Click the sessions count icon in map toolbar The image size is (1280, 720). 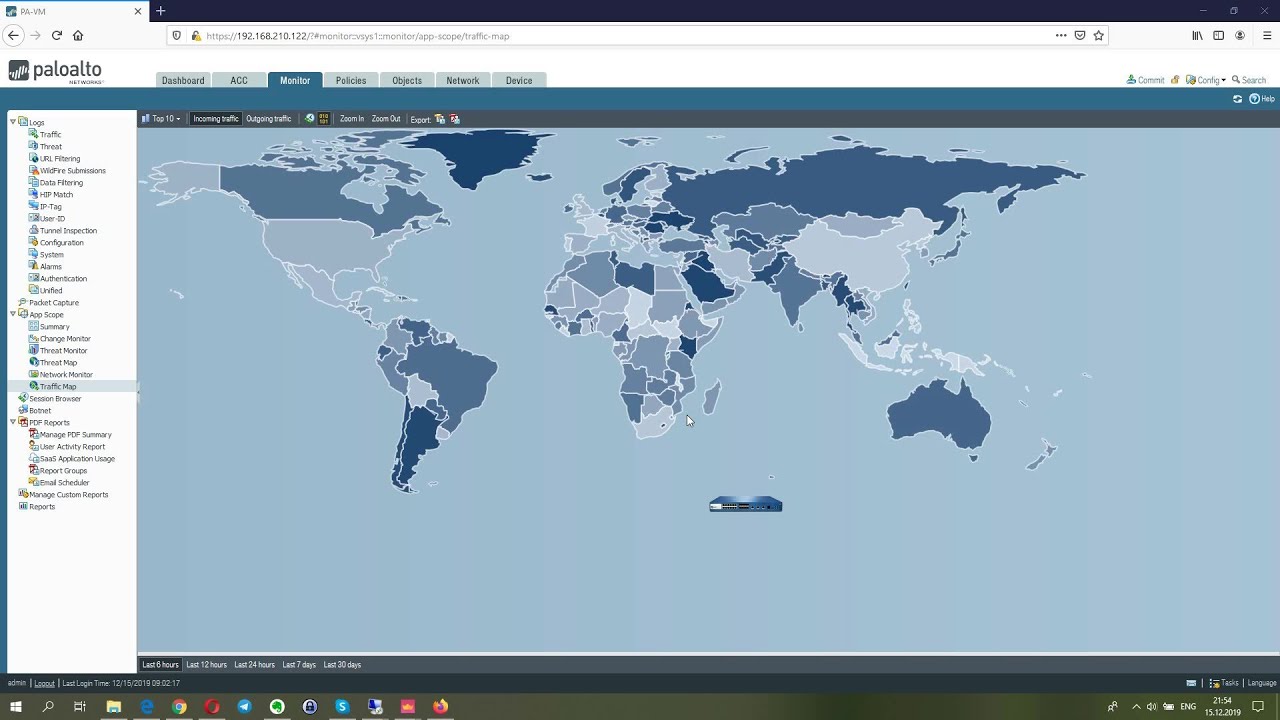[x=310, y=119]
